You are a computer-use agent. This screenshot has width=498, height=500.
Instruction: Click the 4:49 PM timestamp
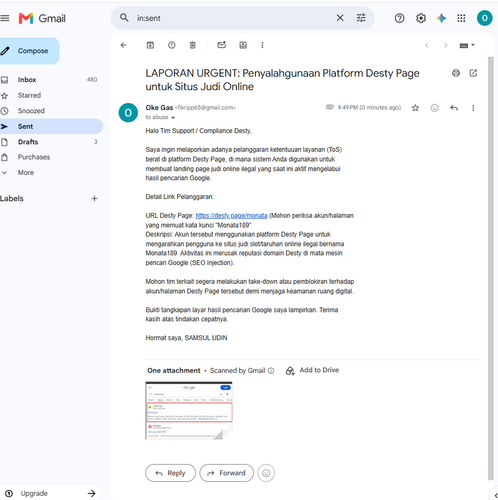coord(369,108)
